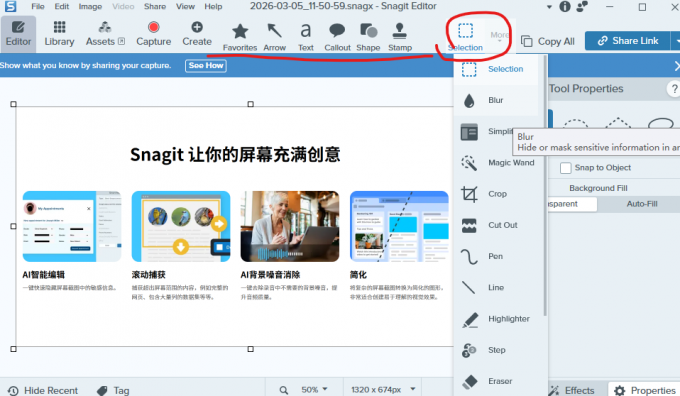This screenshot has width=680, height=396.
Task: Open the 50% zoom dropdown
Action: (x=314, y=390)
